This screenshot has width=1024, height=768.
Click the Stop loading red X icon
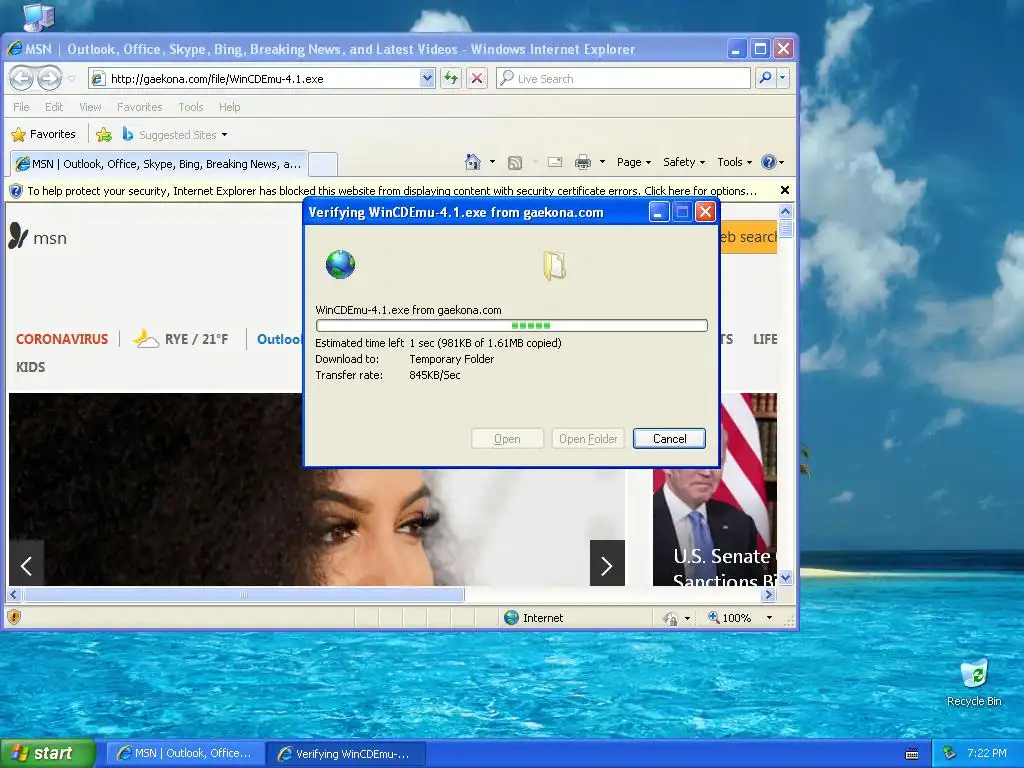point(477,78)
